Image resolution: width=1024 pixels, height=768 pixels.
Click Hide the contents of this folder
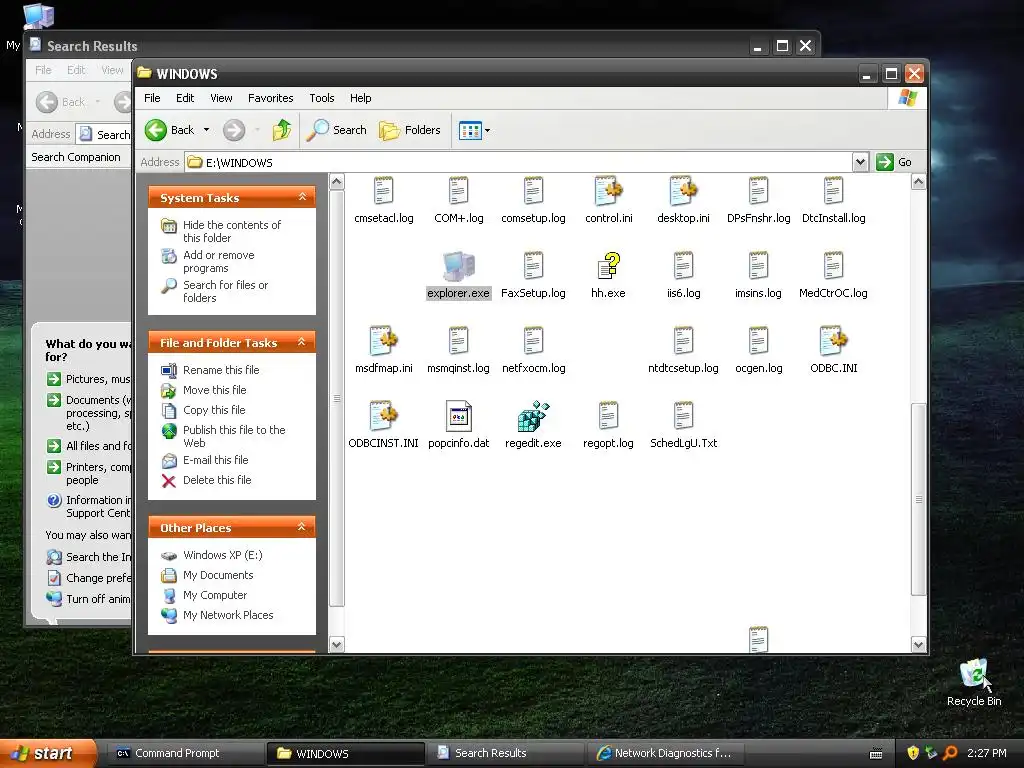click(x=231, y=231)
